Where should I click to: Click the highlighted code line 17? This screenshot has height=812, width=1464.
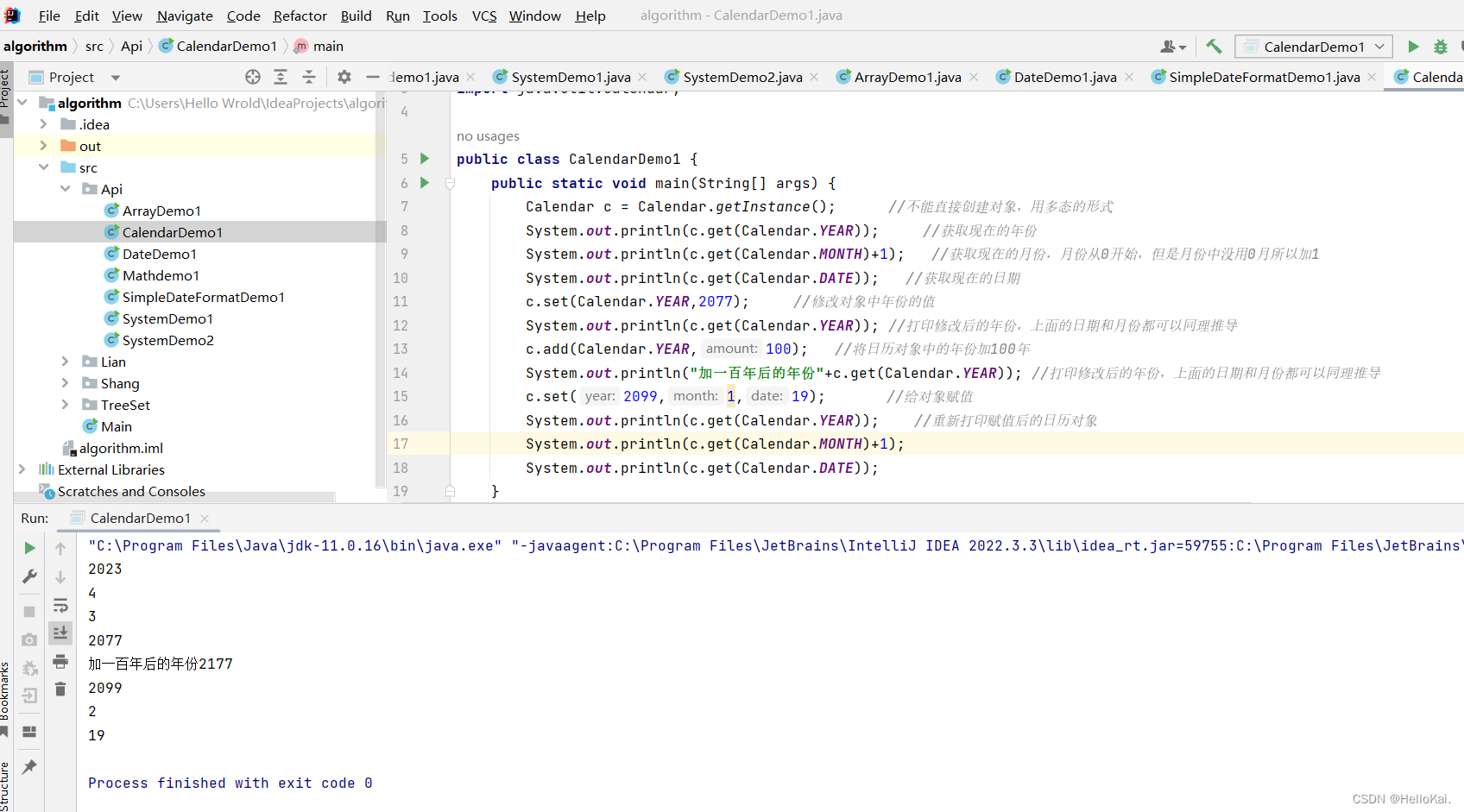(x=715, y=444)
